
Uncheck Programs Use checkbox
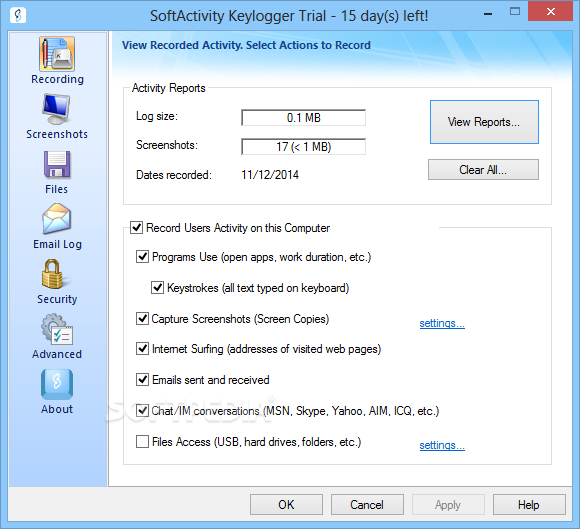click(142, 256)
